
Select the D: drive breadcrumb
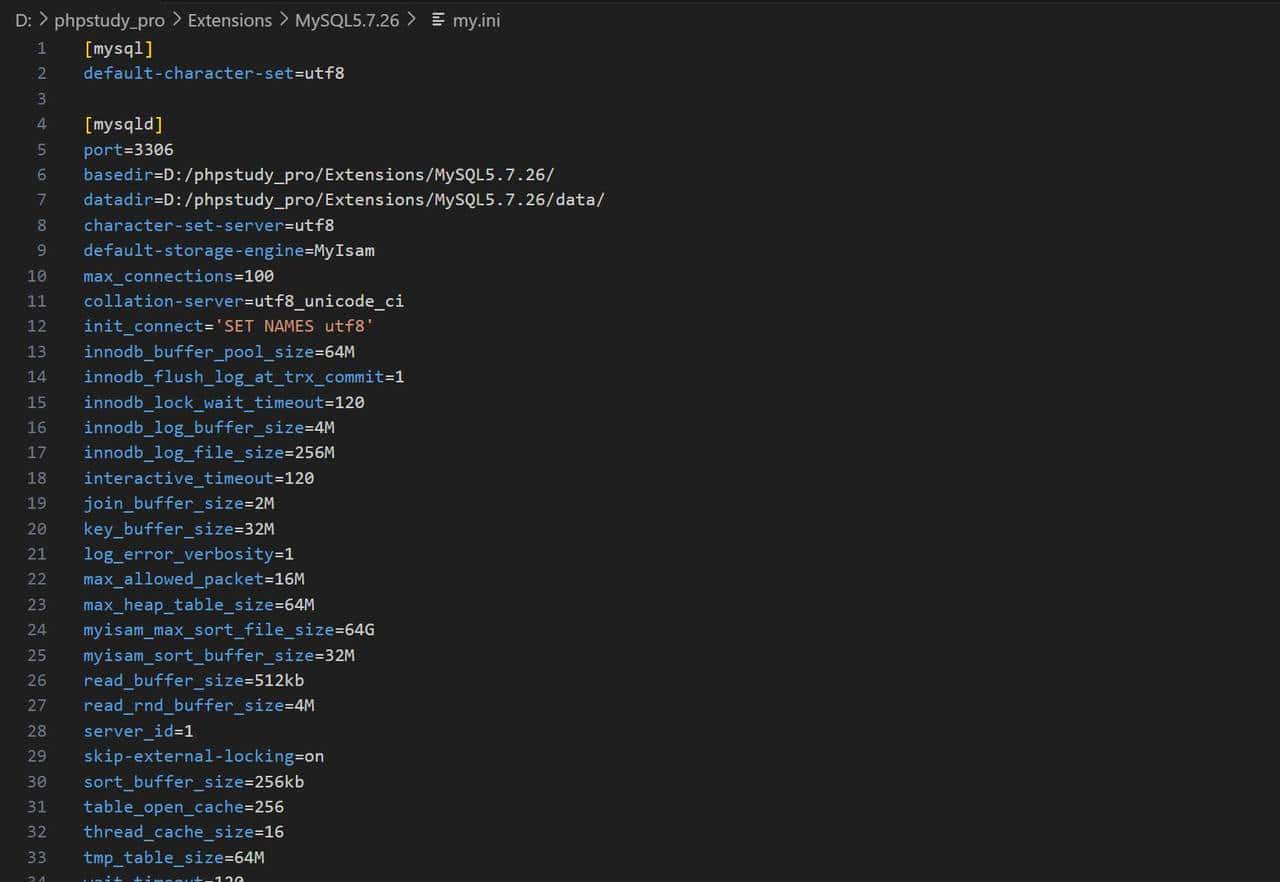click(x=23, y=20)
